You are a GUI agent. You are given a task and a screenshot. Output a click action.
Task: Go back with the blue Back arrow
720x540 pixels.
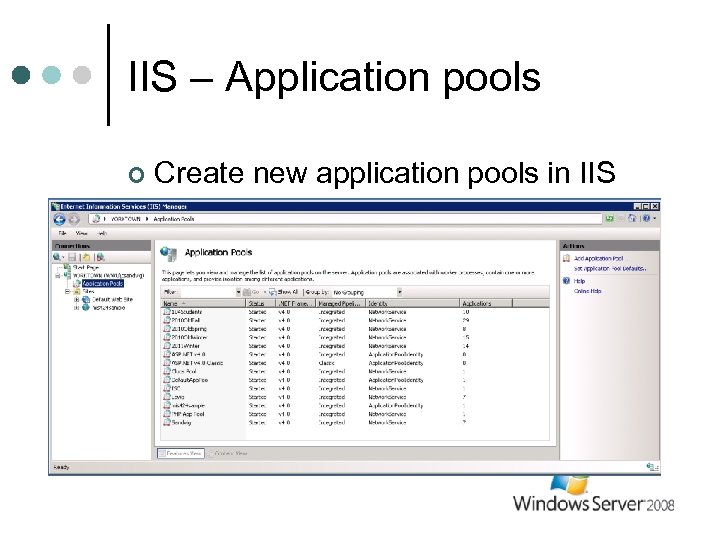pos(59,219)
